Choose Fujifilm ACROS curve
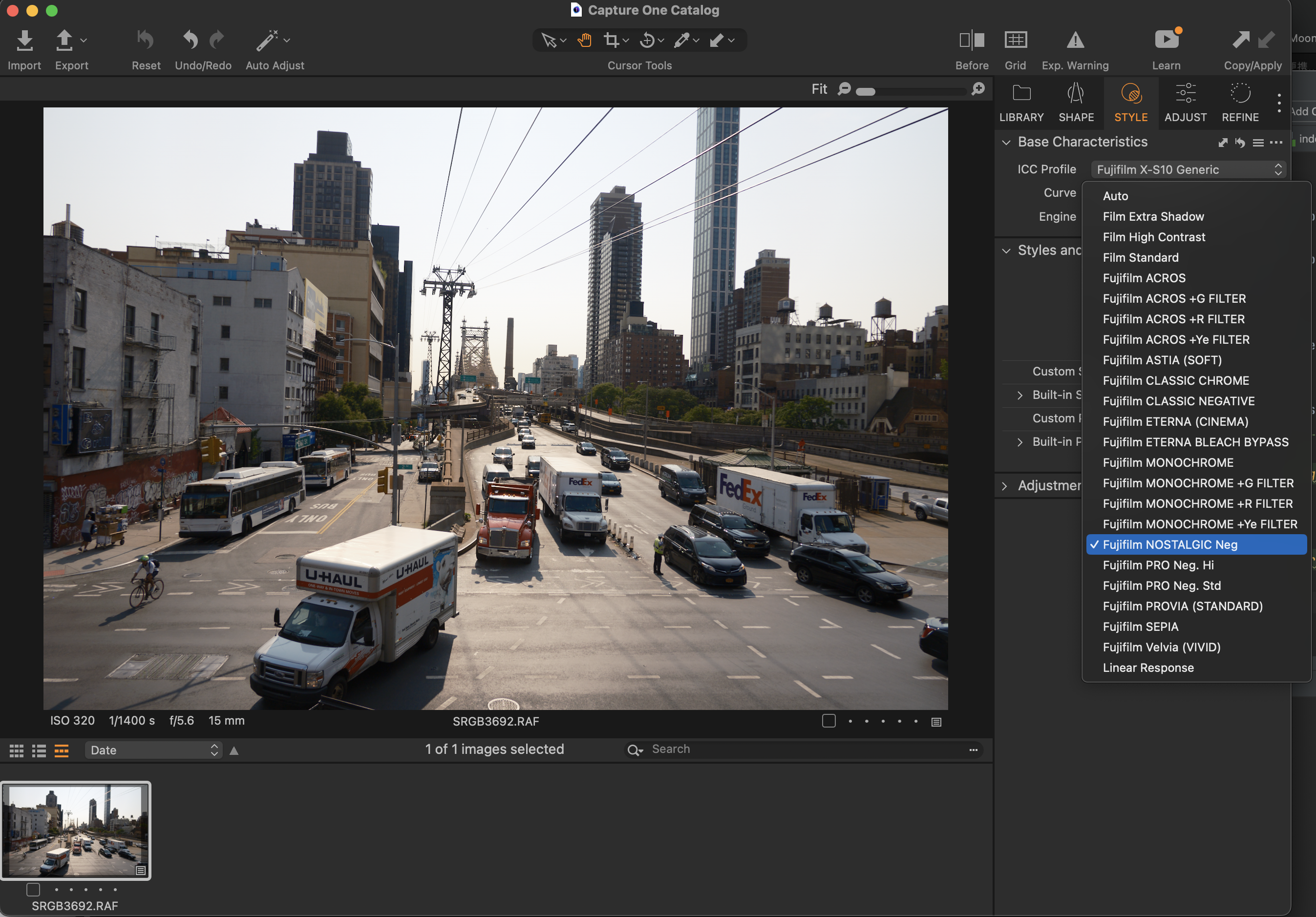 (x=1196, y=278)
